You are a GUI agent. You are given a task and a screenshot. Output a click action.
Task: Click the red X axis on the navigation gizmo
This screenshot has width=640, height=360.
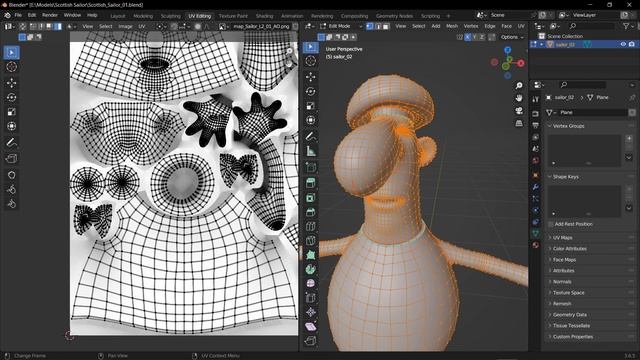(x=521, y=63)
